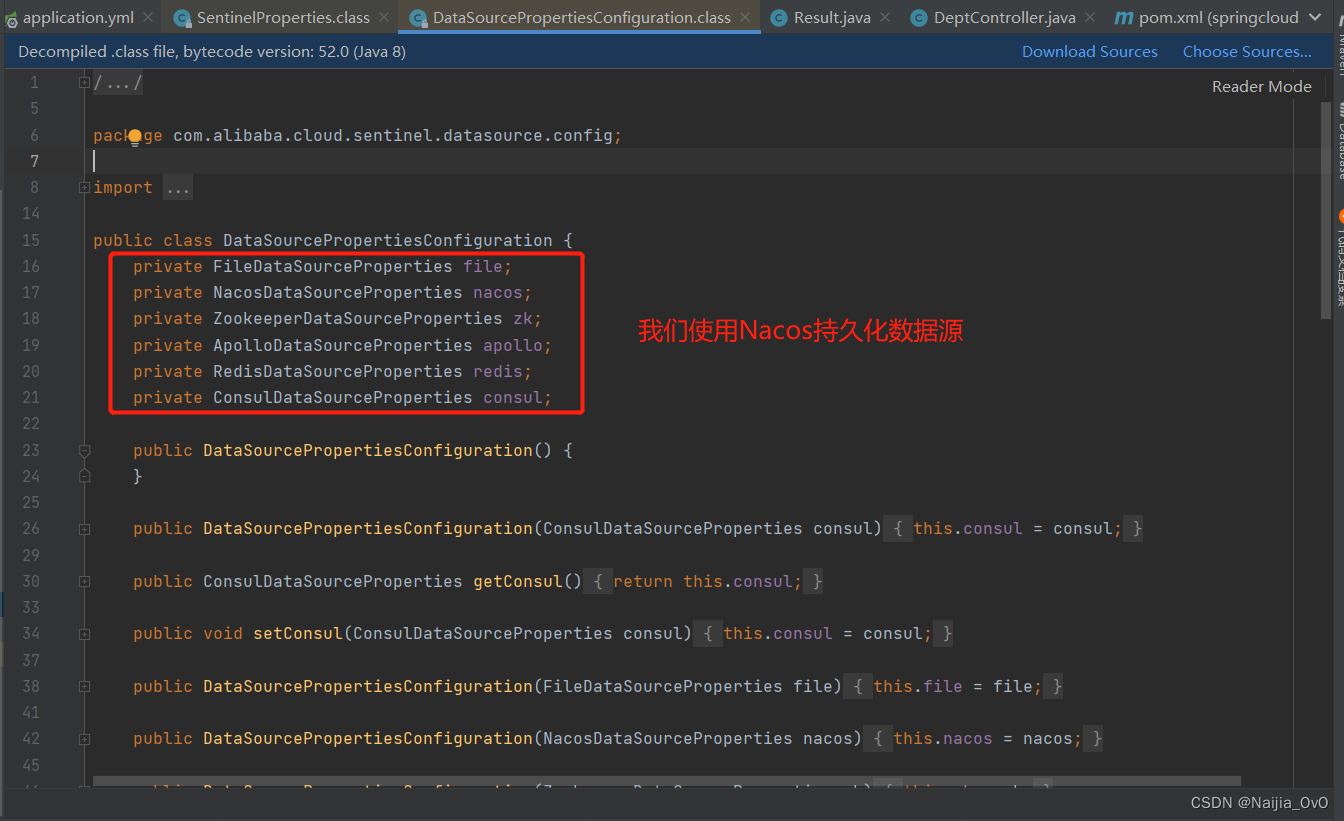Close the application.yml tab
1344x821 pixels.
pyautogui.click(x=147, y=18)
